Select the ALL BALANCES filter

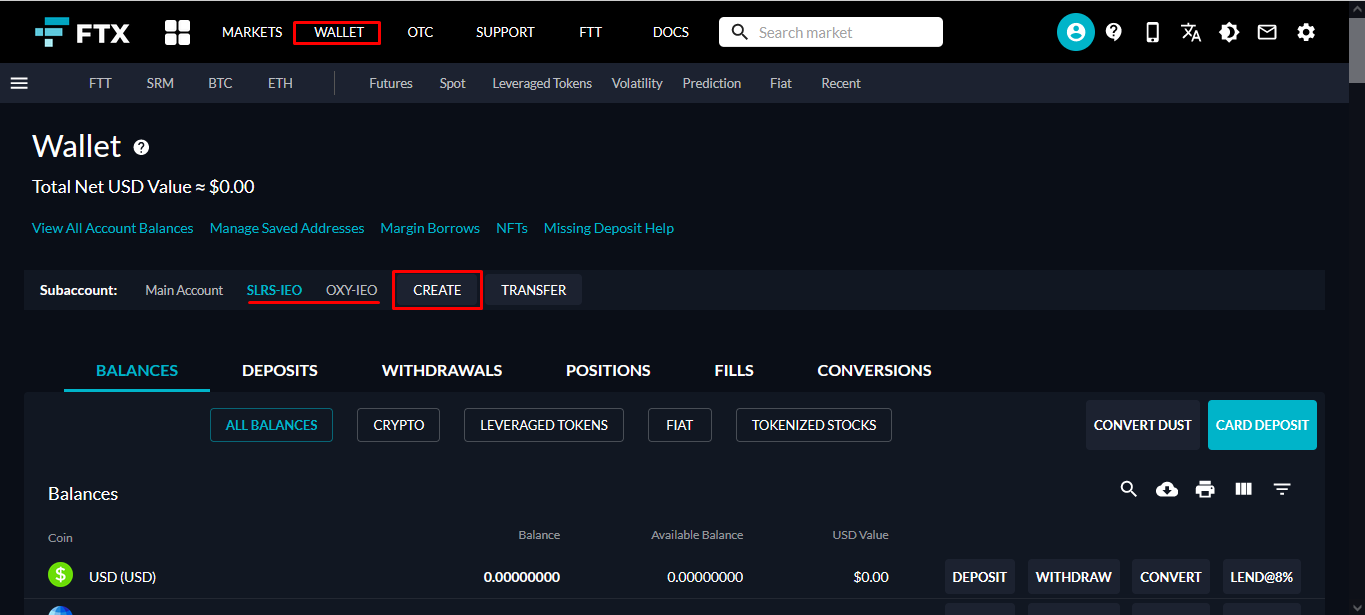click(271, 425)
